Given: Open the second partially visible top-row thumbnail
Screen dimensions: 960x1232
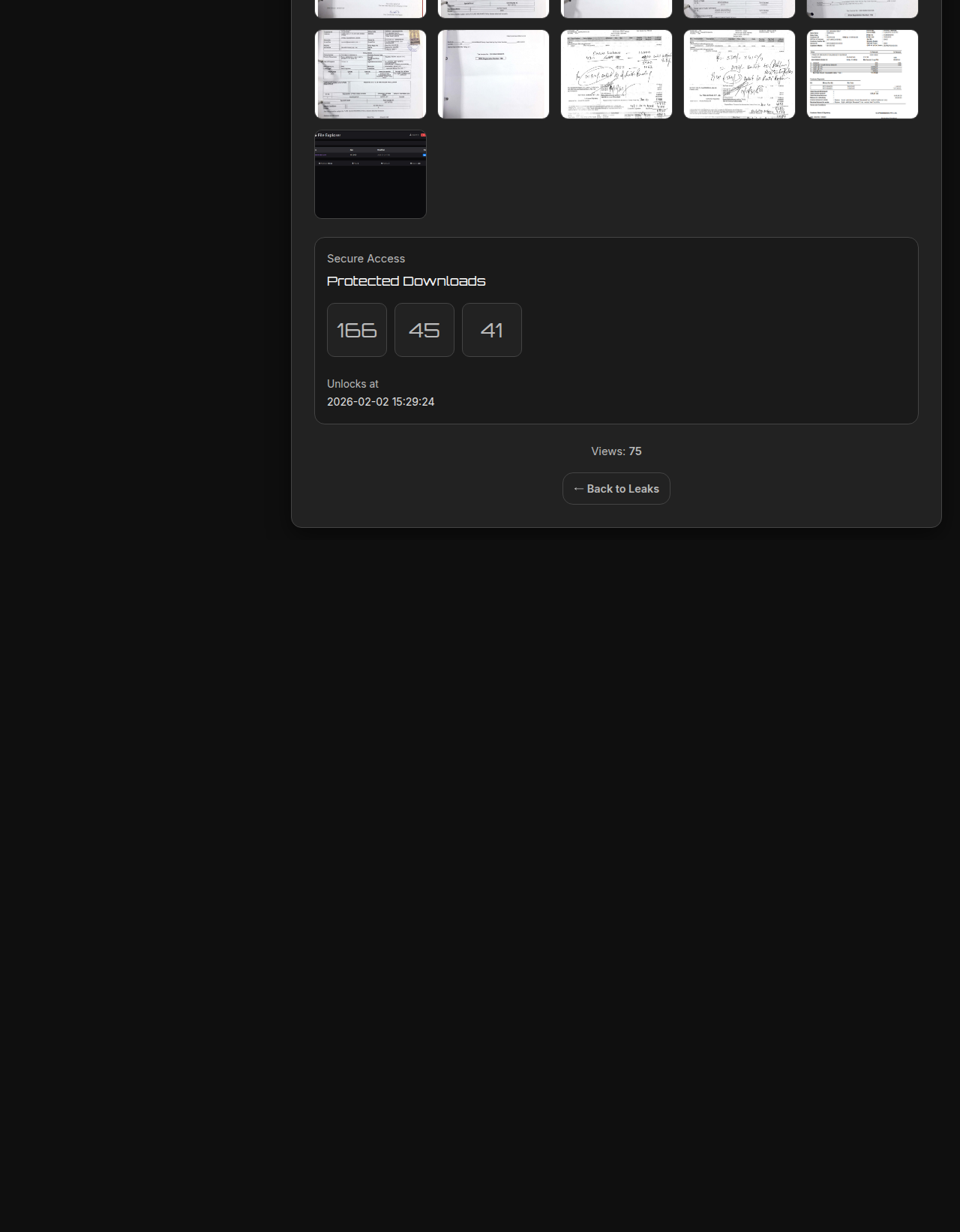Looking at the screenshot, I should coord(493,9).
